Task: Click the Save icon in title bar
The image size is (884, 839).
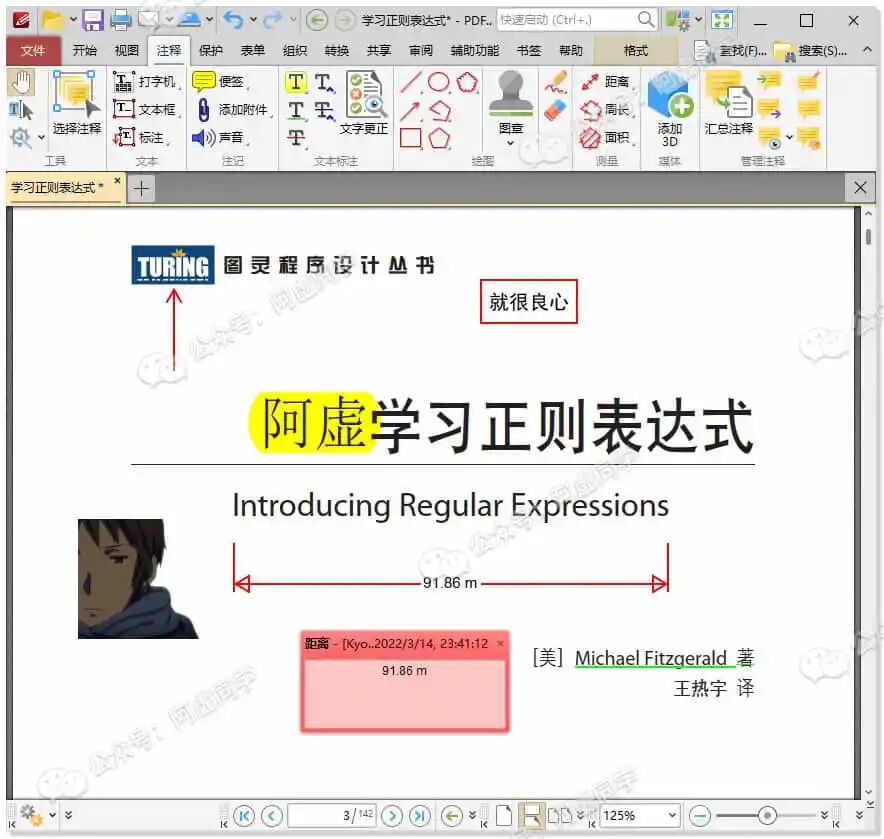Action: click(92, 20)
